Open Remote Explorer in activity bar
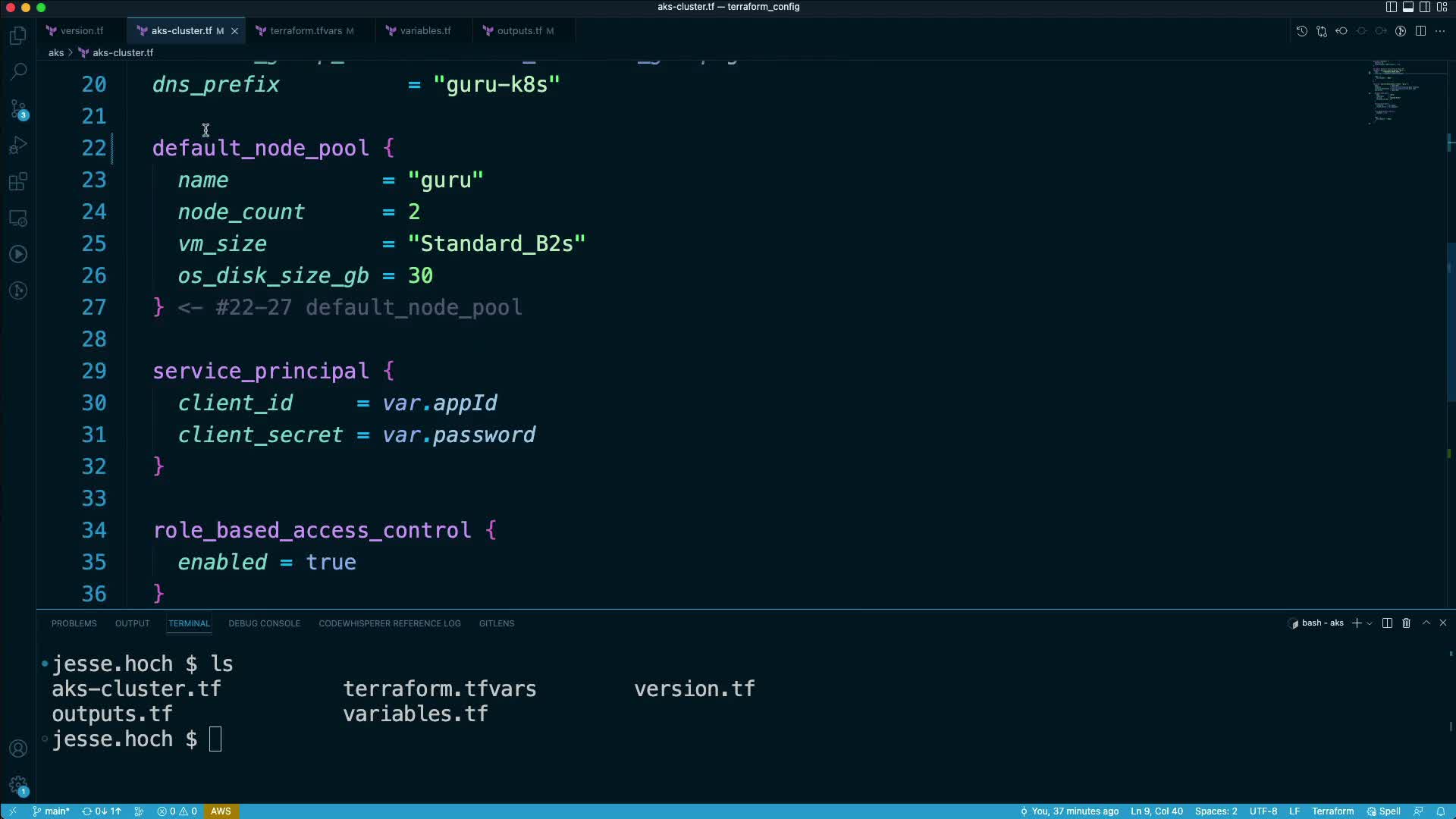The width and height of the screenshot is (1456, 819). tap(18, 218)
